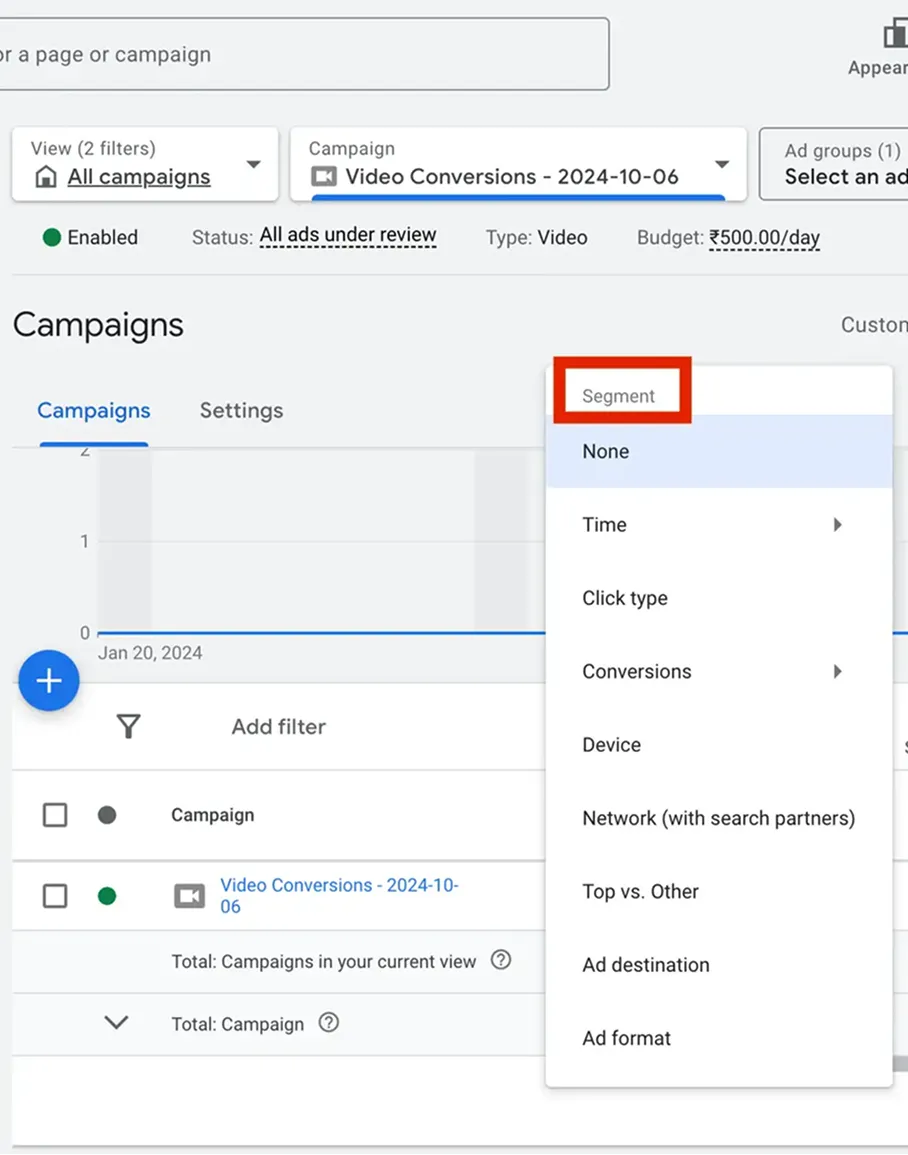
Task: Open the View (2 filters) dropdown arrow
Action: (x=253, y=164)
